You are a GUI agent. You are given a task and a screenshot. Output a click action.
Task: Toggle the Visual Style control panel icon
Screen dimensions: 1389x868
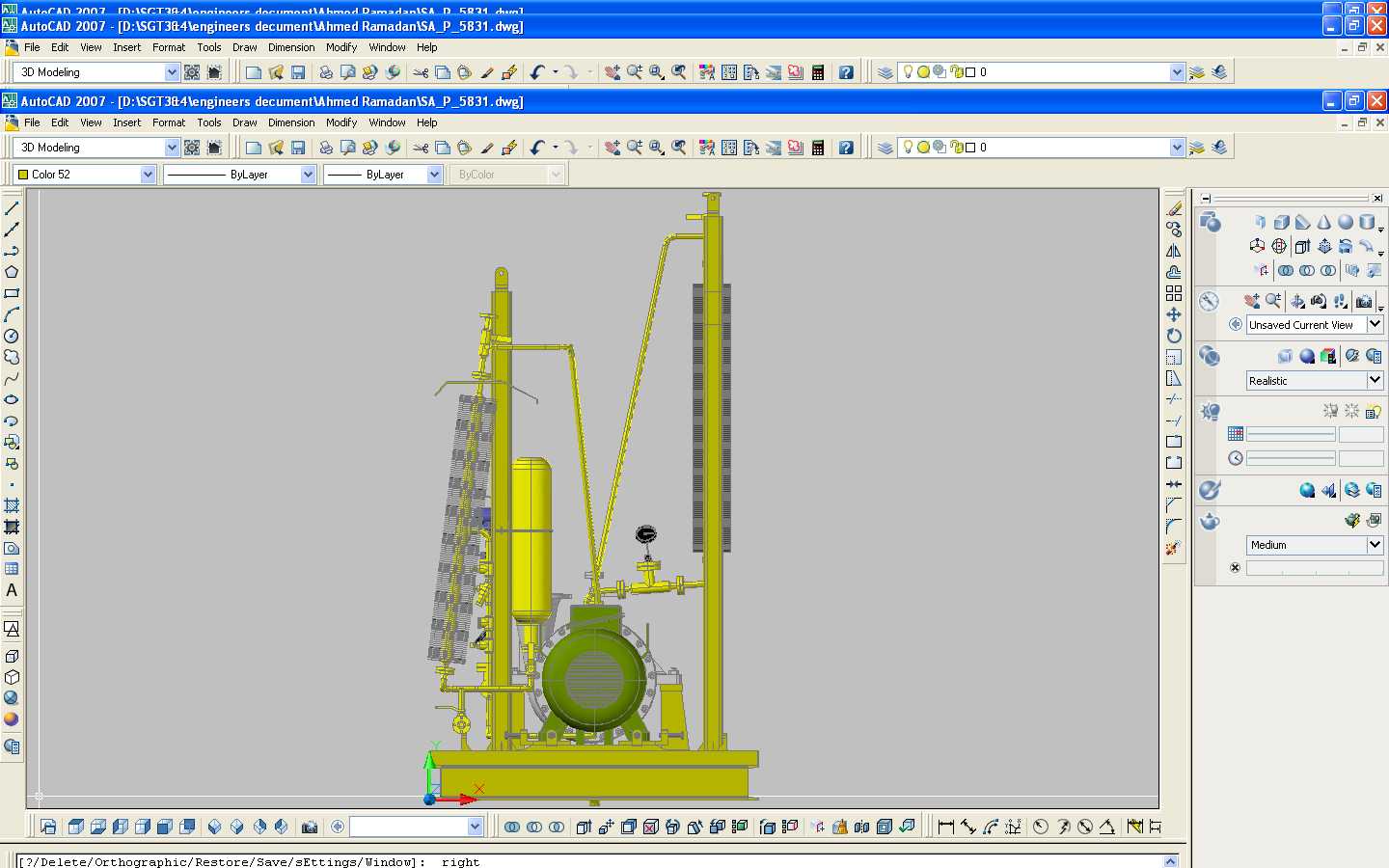[1210, 357]
